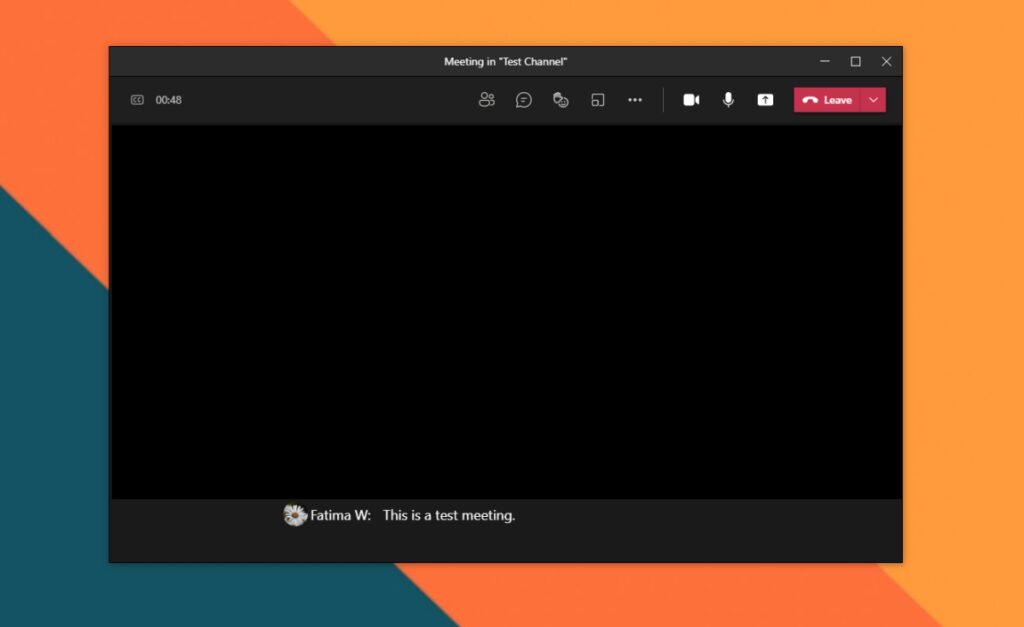Click Fatima W's daisy avatar
Screen dimensions: 1024x627
pyautogui.click(x=296, y=515)
